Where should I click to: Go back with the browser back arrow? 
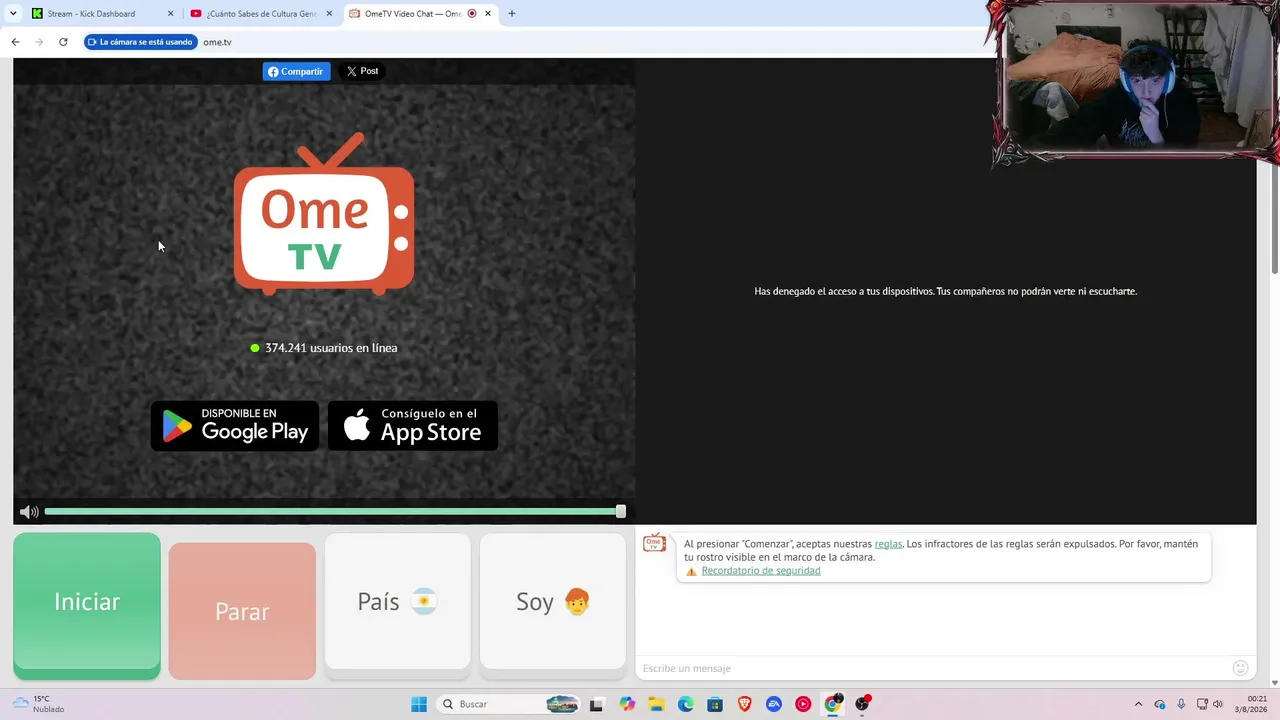[x=15, y=42]
